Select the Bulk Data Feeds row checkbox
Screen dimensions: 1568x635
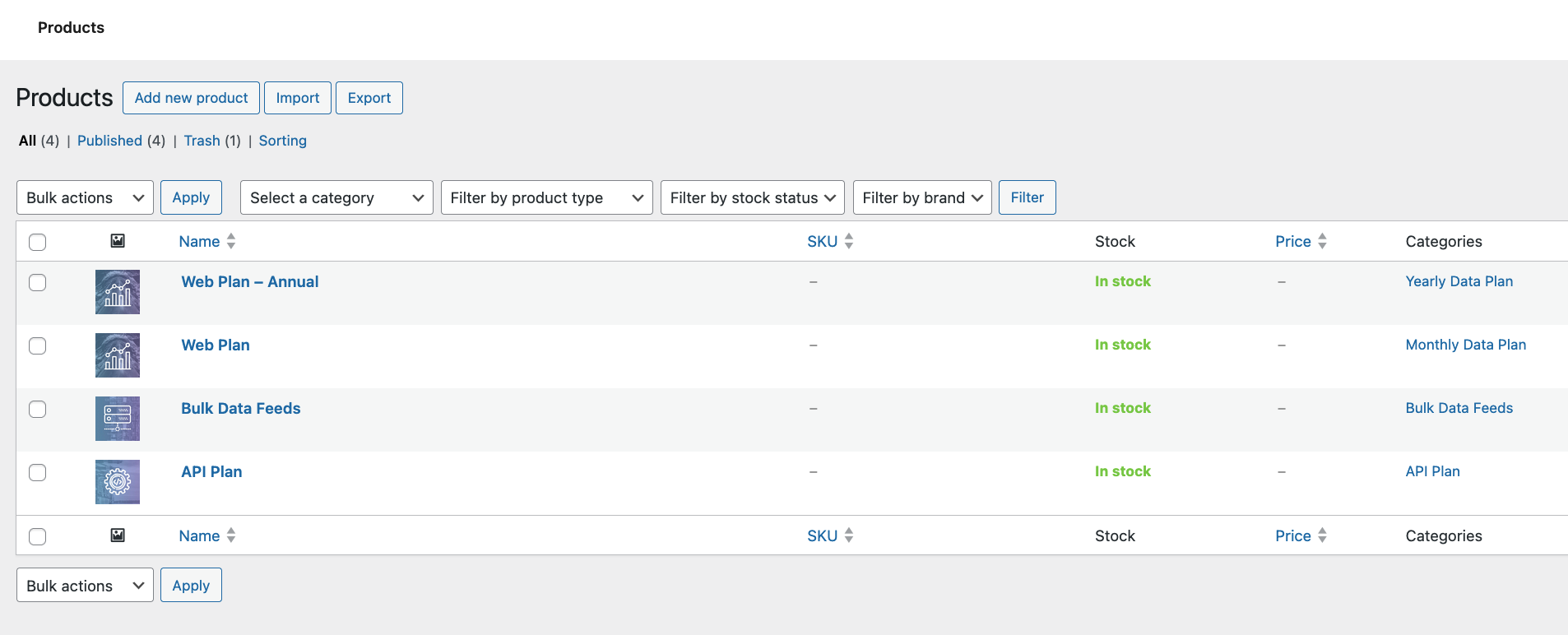38,409
